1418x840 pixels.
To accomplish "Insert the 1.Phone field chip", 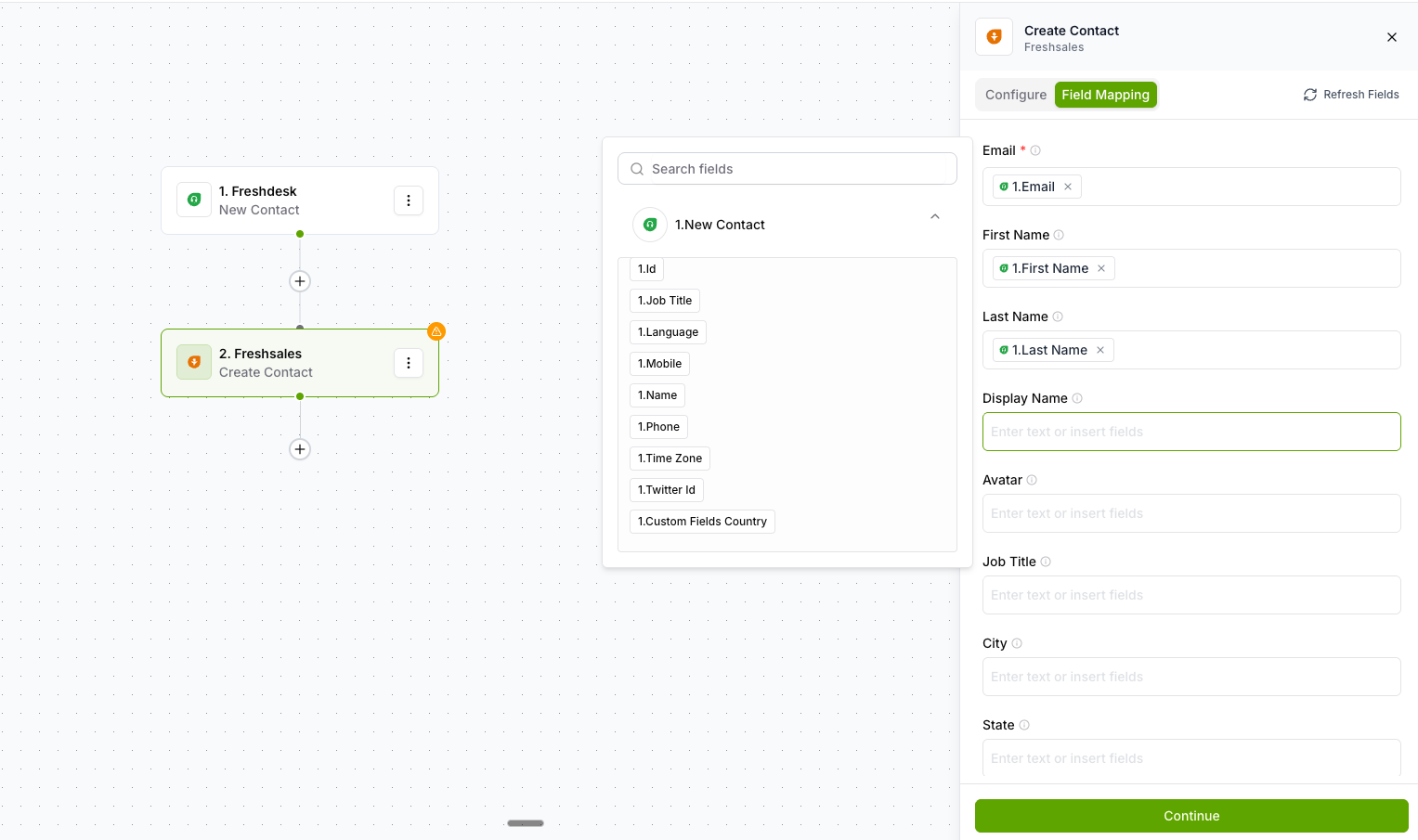I will (658, 427).
